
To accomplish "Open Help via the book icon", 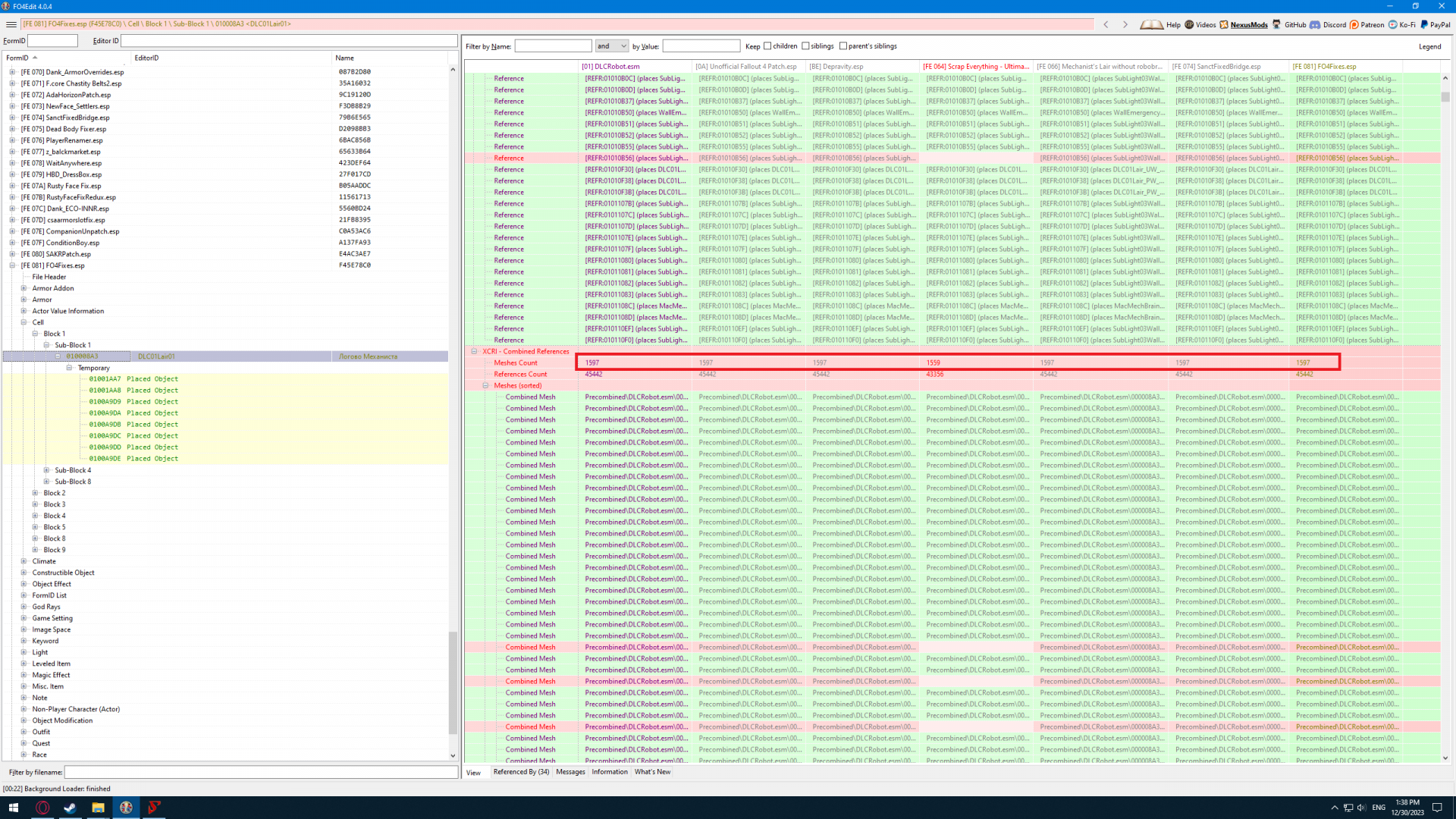I will click(x=1151, y=24).
